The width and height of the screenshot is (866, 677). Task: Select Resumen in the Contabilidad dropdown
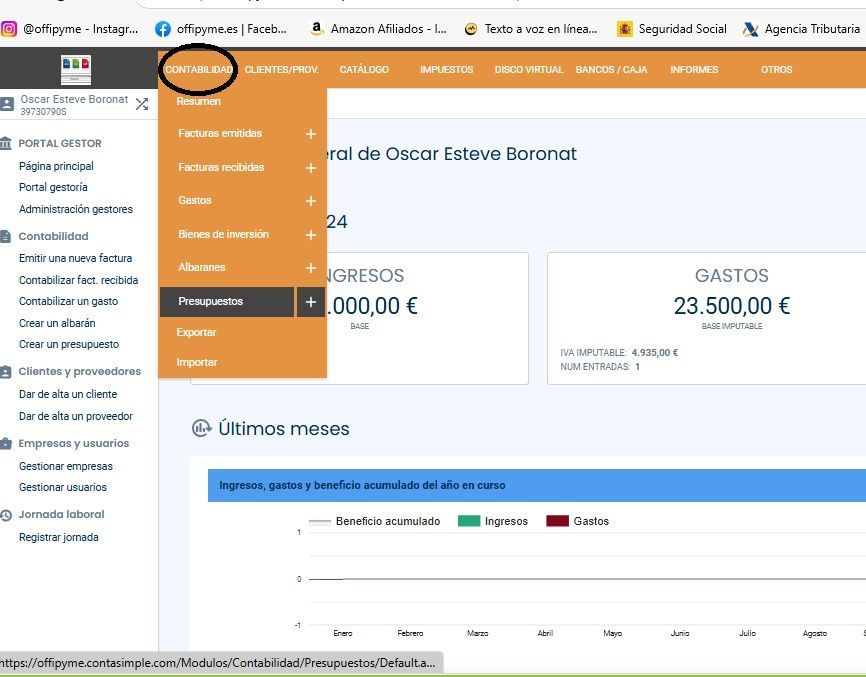tap(198, 101)
